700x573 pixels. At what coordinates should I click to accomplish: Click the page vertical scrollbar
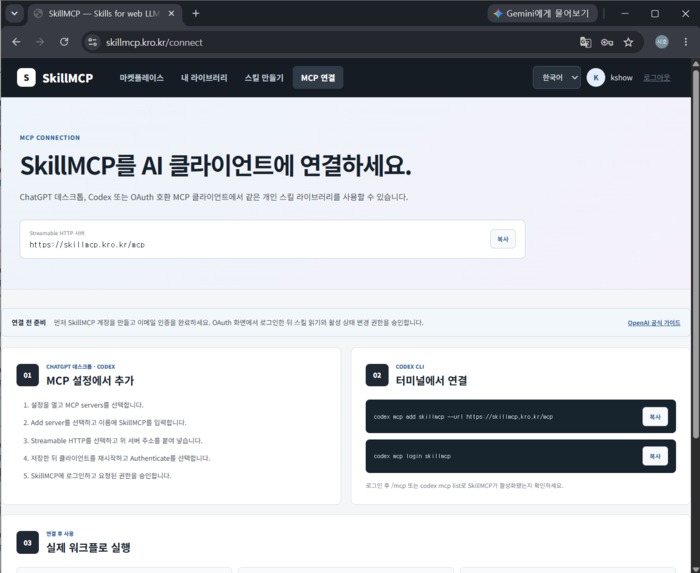696,252
